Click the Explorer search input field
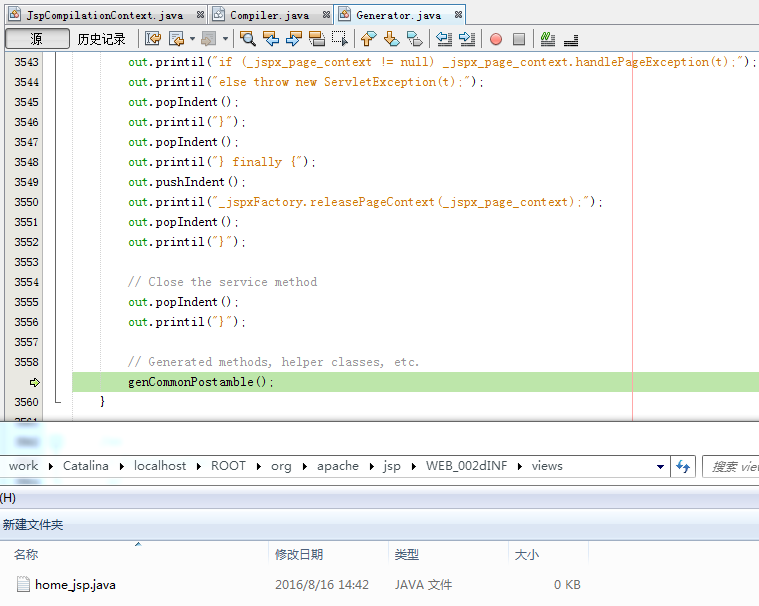Screen dimensions: 759x606 coord(731,467)
